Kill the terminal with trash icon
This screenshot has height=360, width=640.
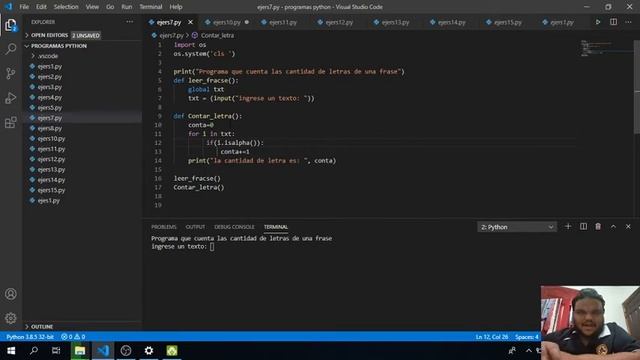[x=598, y=227]
